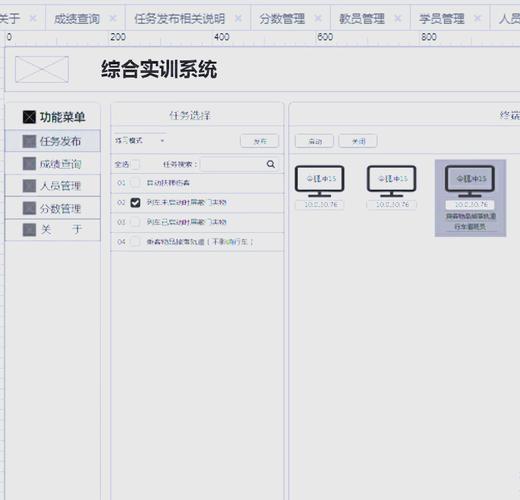
Task: Close the 教员管理 page tab
Action: [398, 18]
